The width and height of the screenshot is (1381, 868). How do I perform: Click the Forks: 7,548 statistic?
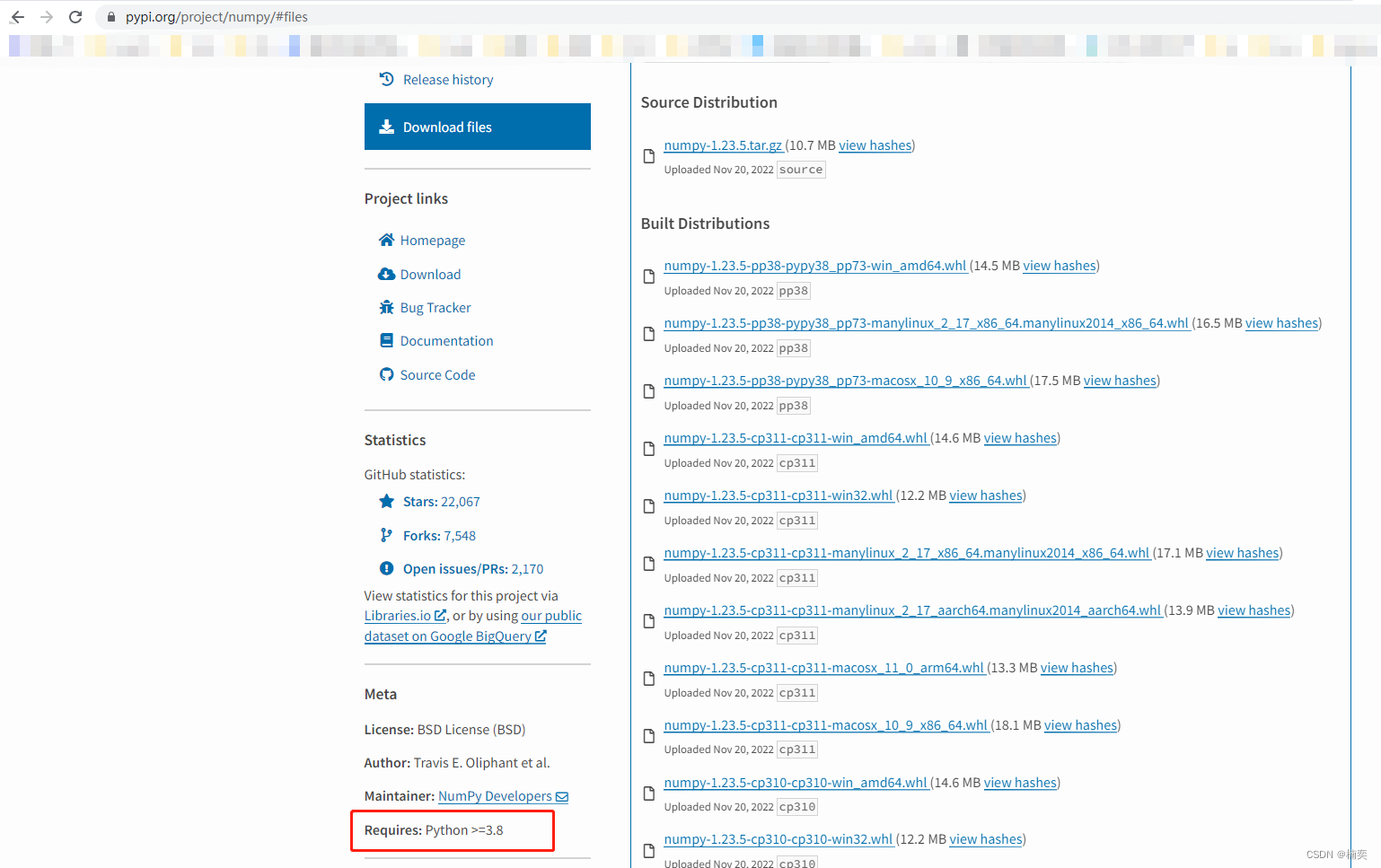point(439,536)
